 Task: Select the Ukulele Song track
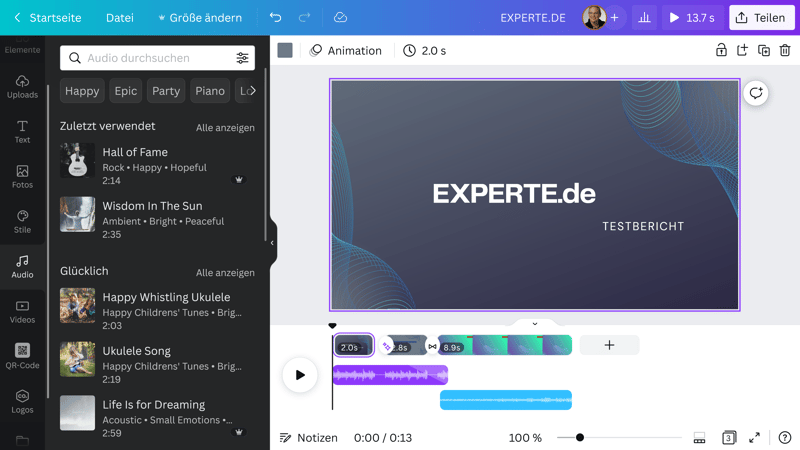[157, 364]
